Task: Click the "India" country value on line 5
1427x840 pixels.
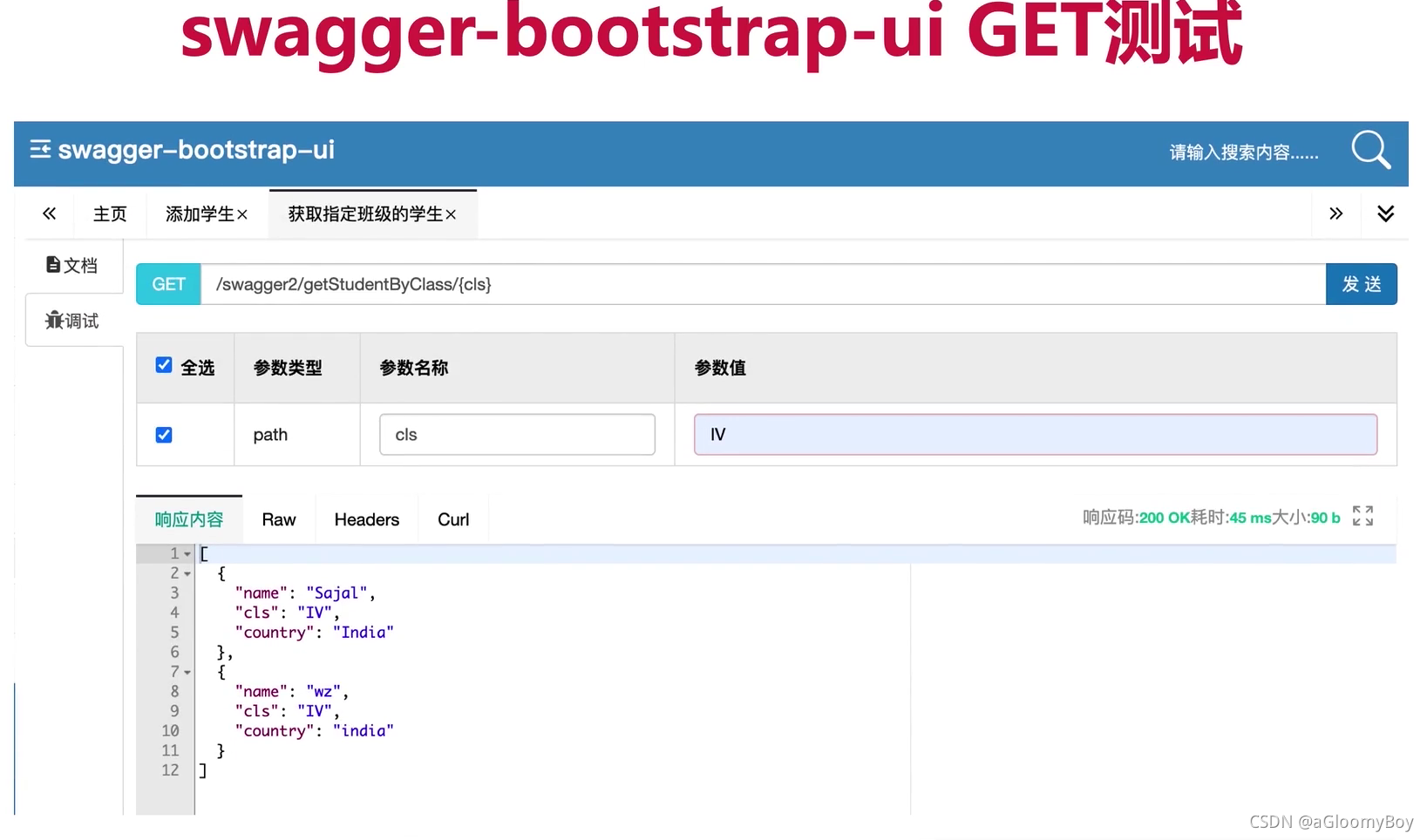Action: pos(363,633)
